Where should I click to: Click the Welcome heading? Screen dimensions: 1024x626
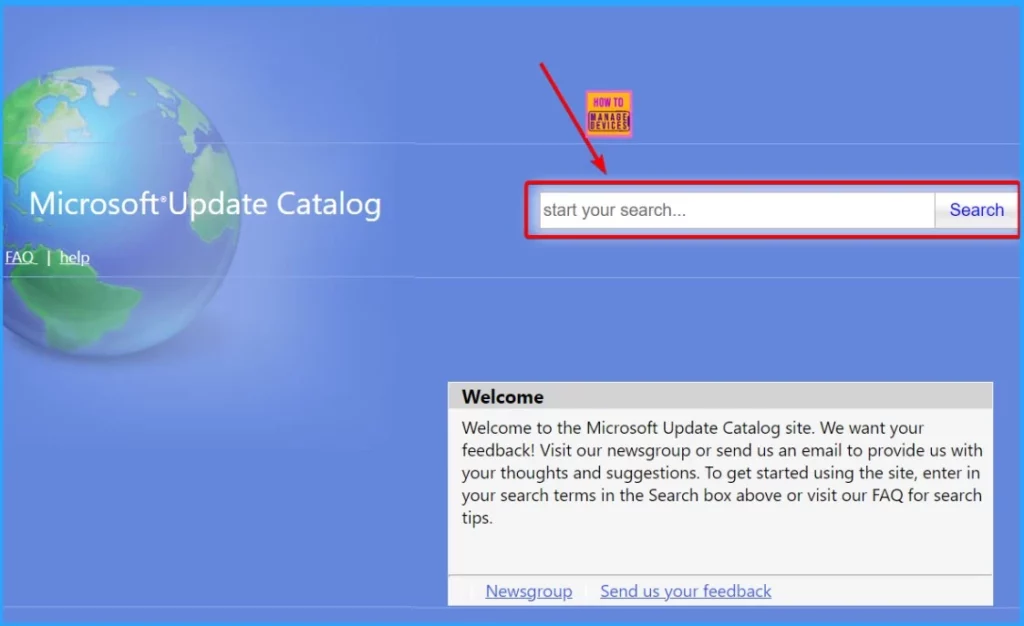502,397
